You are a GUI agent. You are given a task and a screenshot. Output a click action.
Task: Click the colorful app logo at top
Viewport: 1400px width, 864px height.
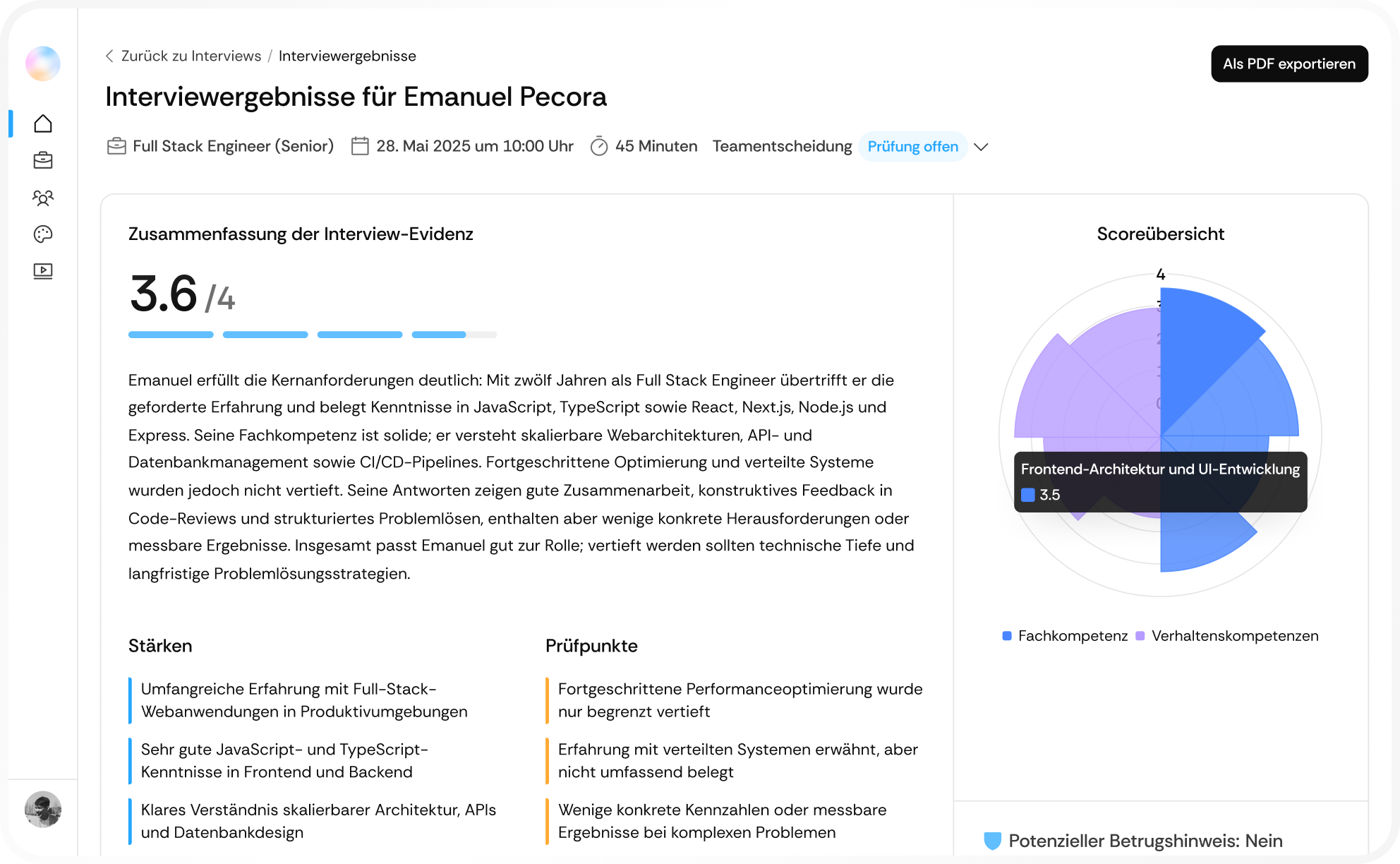point(43,64)
